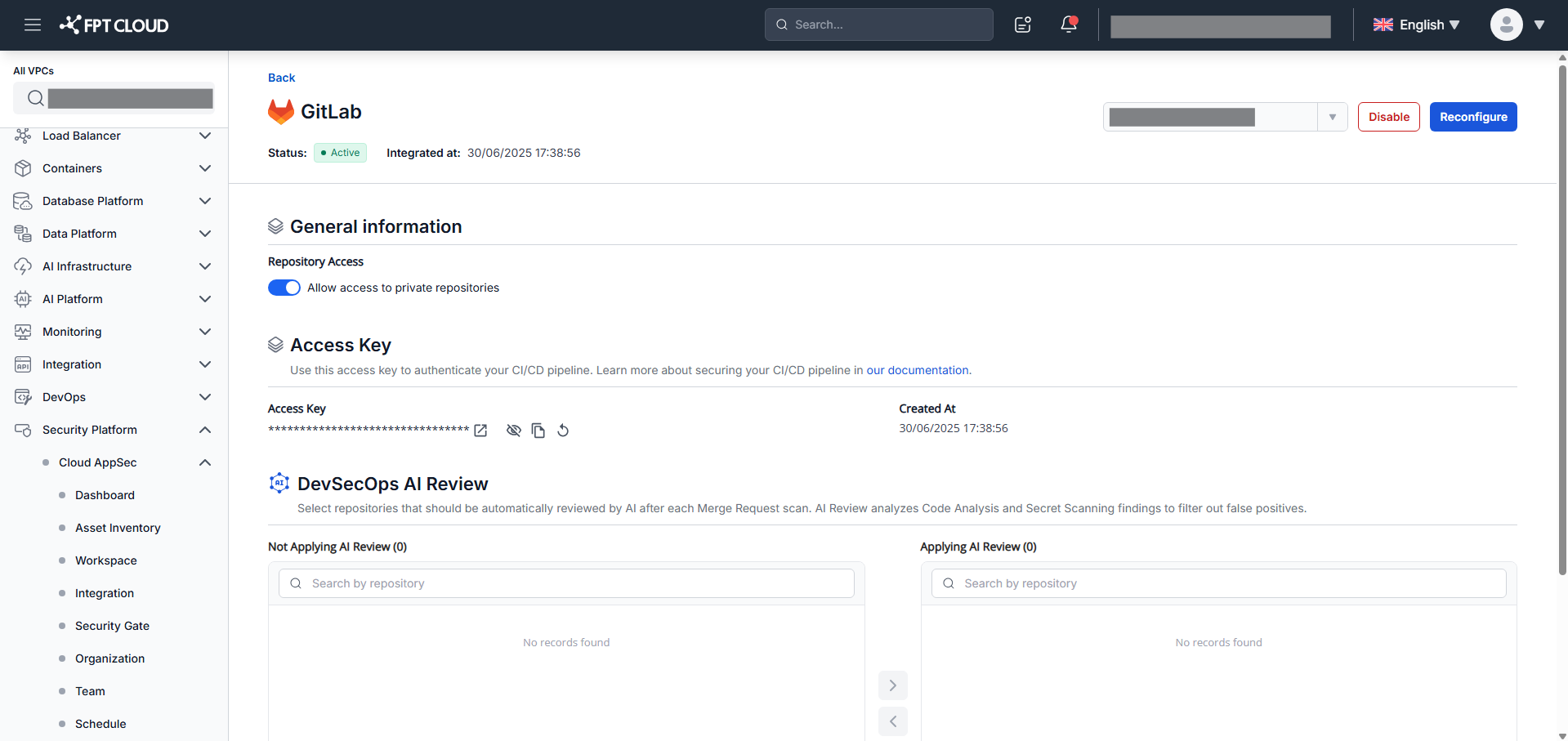Viewport: 1568px width, 741px height.
Task: Open the Workspace menu item
Action: 106,560
